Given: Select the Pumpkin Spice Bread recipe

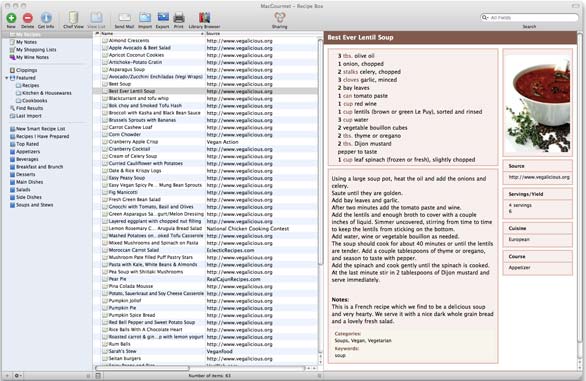Looking at the screenshot, I should coord(205,315).
